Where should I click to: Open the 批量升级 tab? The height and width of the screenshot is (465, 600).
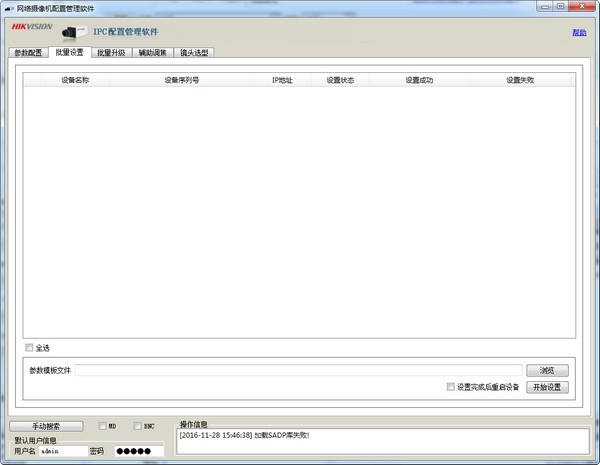pos(111,53)
